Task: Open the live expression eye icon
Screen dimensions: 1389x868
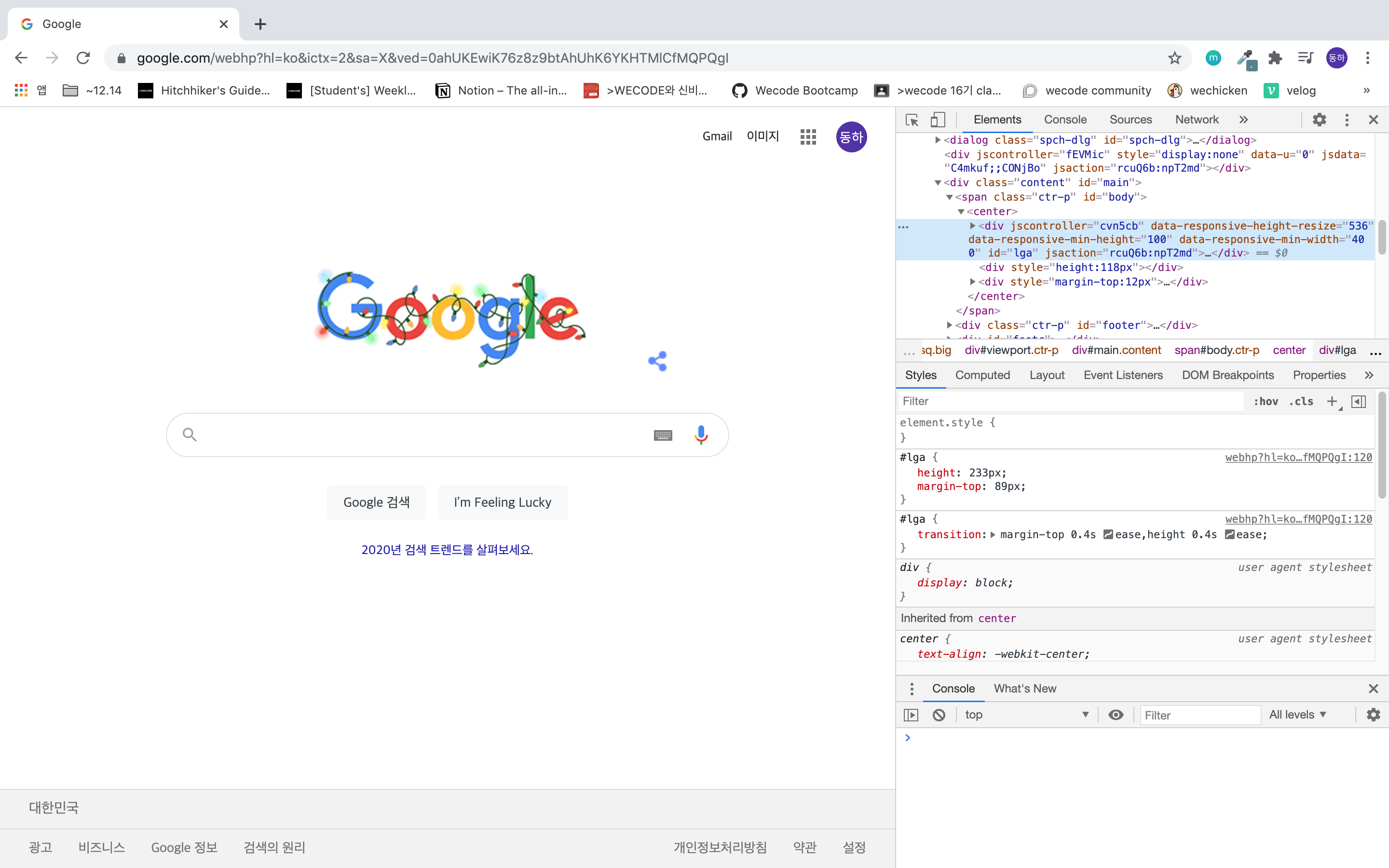Action: (x=1116, y=715)
